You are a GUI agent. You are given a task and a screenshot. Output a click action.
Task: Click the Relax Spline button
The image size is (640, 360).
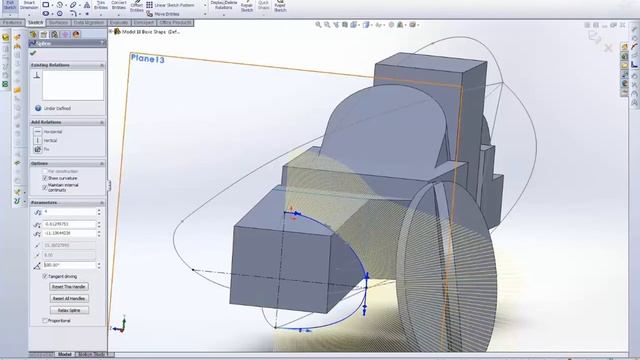click(x=69, y=311)
